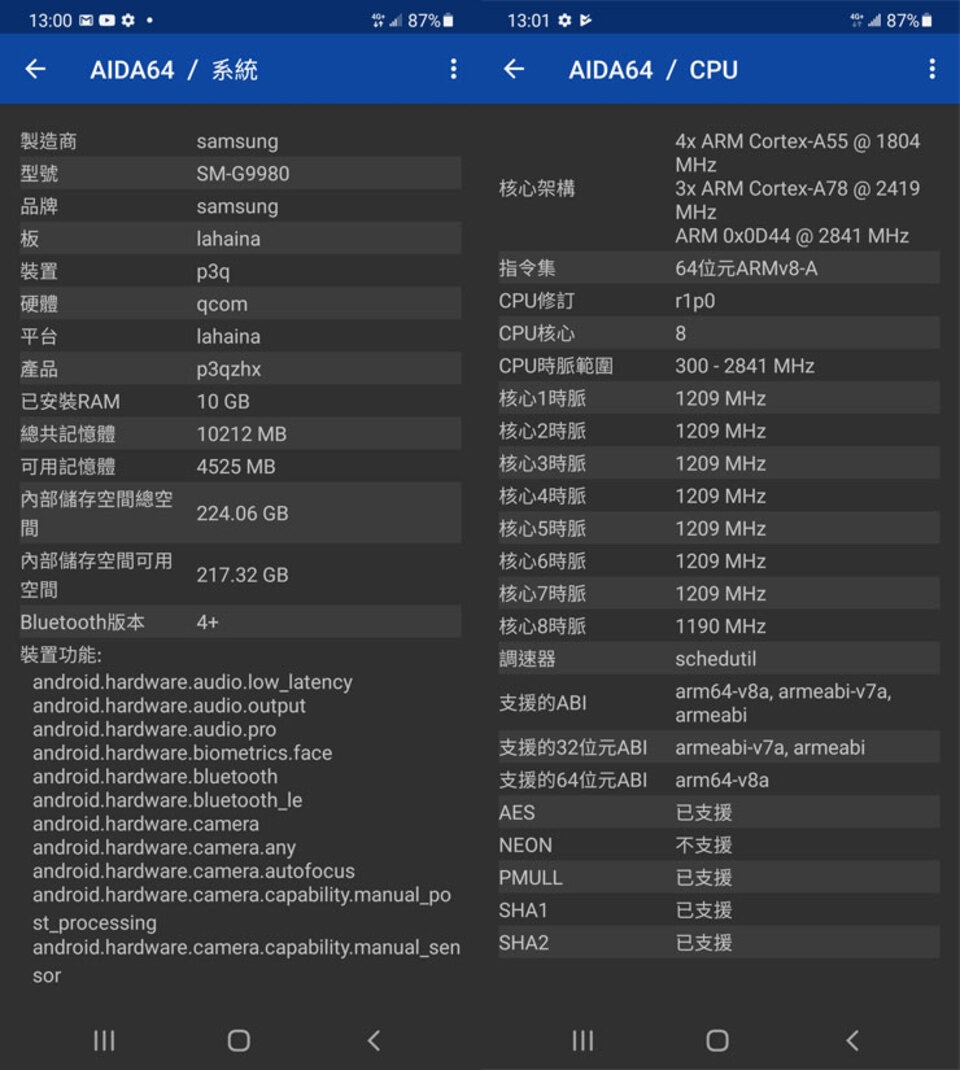Tap the 核心架構 CPU architecture row
The height and width of the screenshot is (1070, 960).
(x=718, y=188)
